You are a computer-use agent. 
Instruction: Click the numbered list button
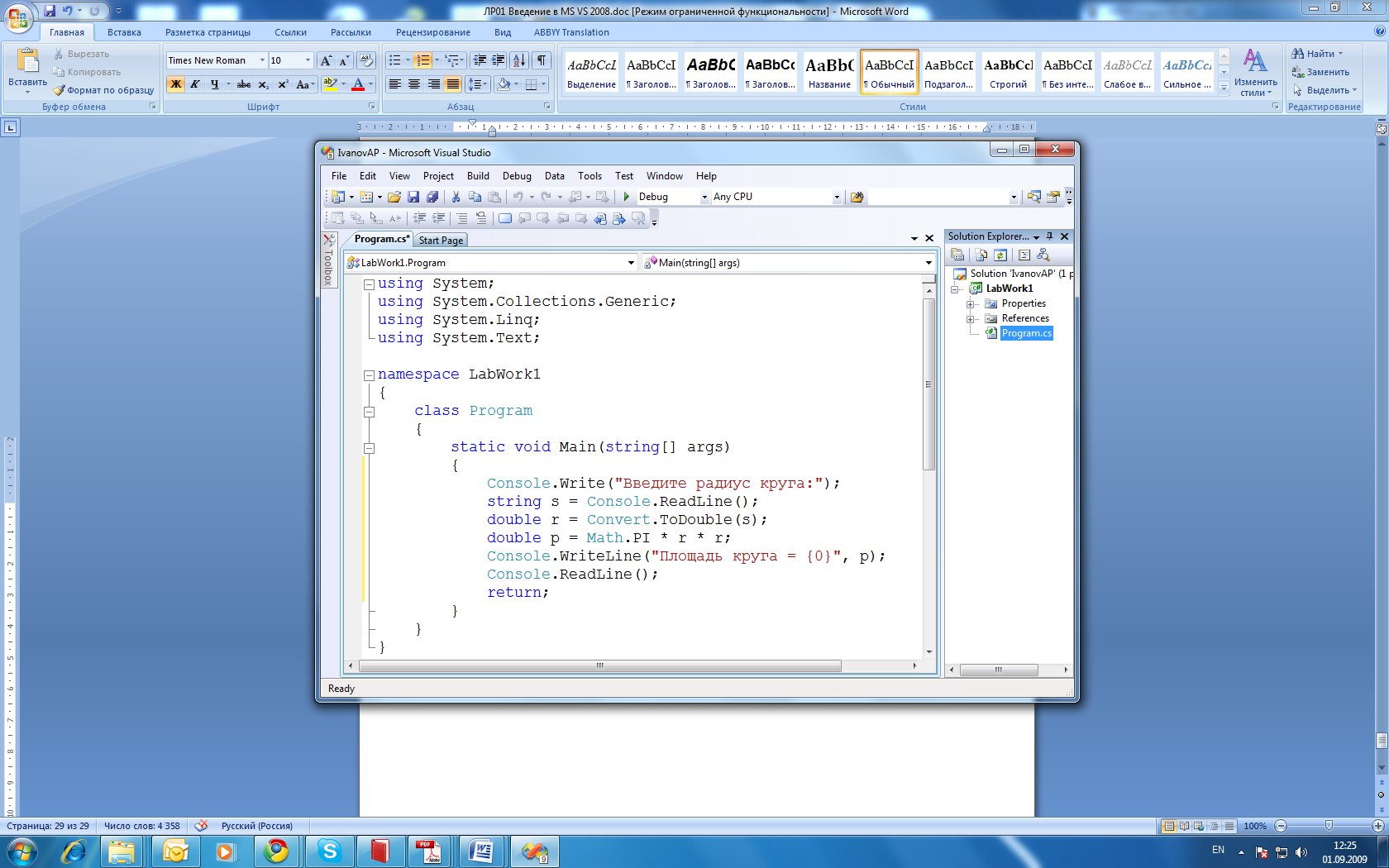point(423,60)
